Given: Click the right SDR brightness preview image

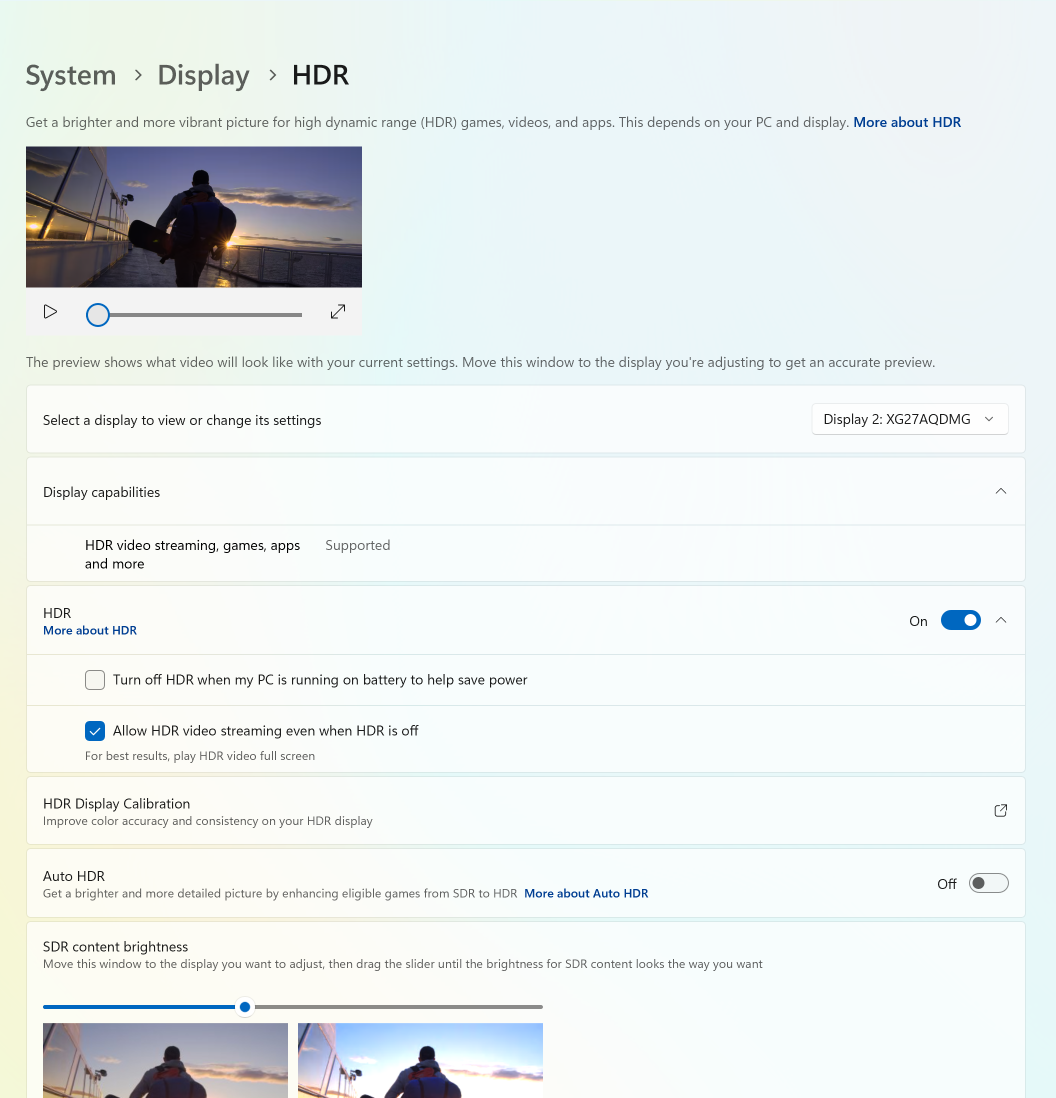Looking at the screenshot, I should point(420,1060).
